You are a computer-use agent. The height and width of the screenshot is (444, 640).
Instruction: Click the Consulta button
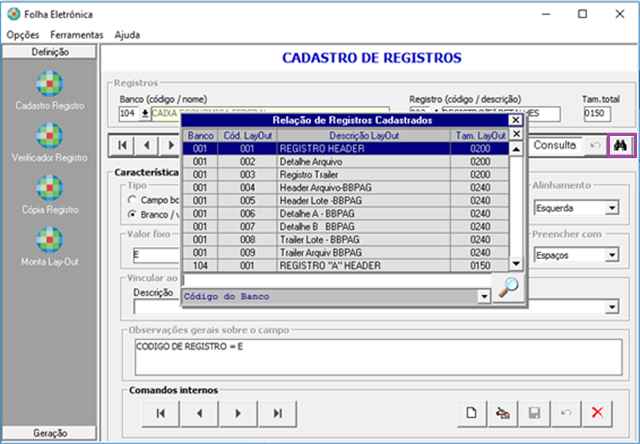[555, 145]
